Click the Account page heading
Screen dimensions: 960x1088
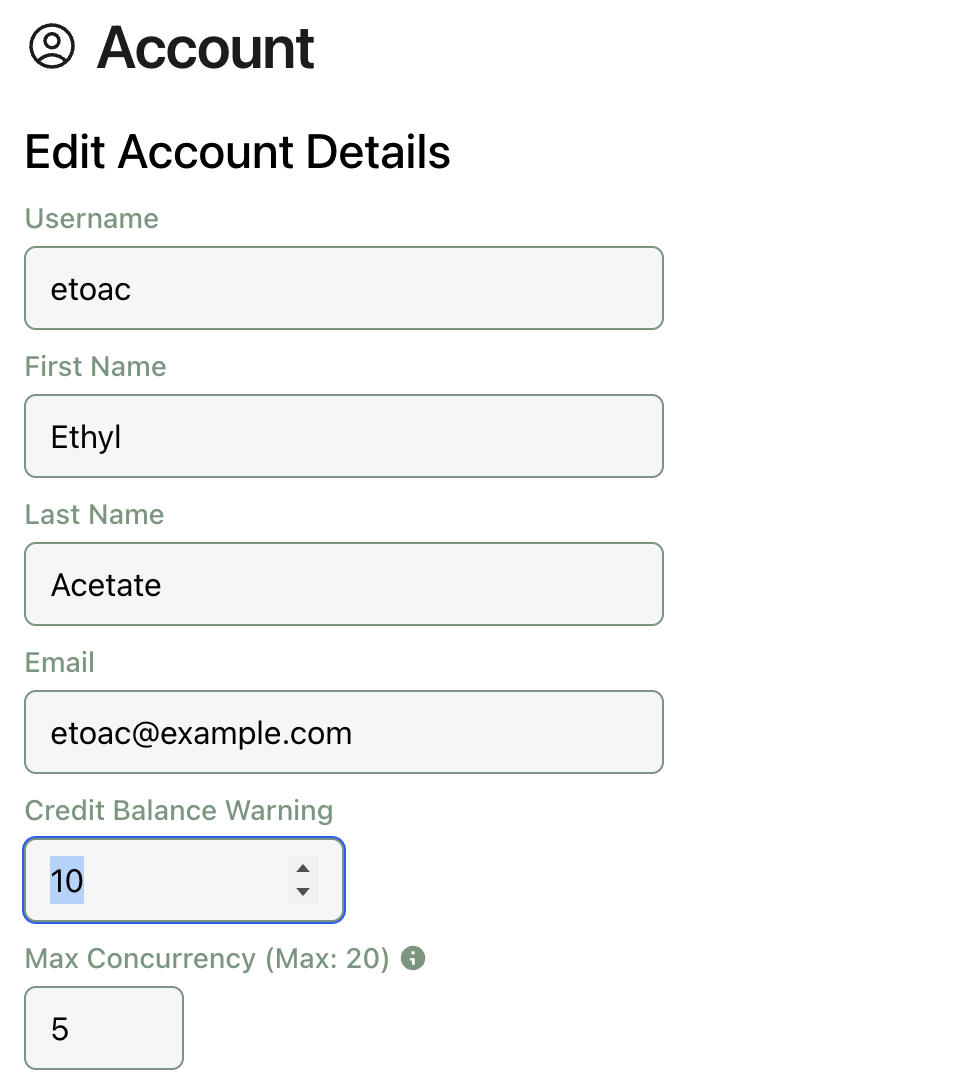[x=205, y=48]
